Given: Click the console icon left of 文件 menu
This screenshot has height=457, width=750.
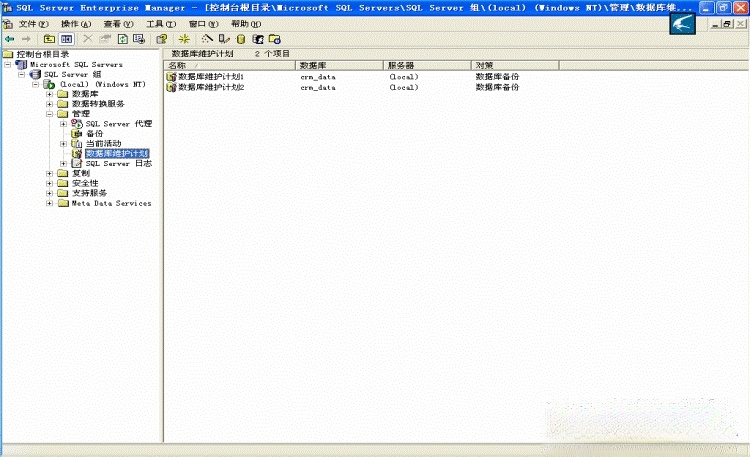Looking at the screenshot, I should click(x=8, y=23).
